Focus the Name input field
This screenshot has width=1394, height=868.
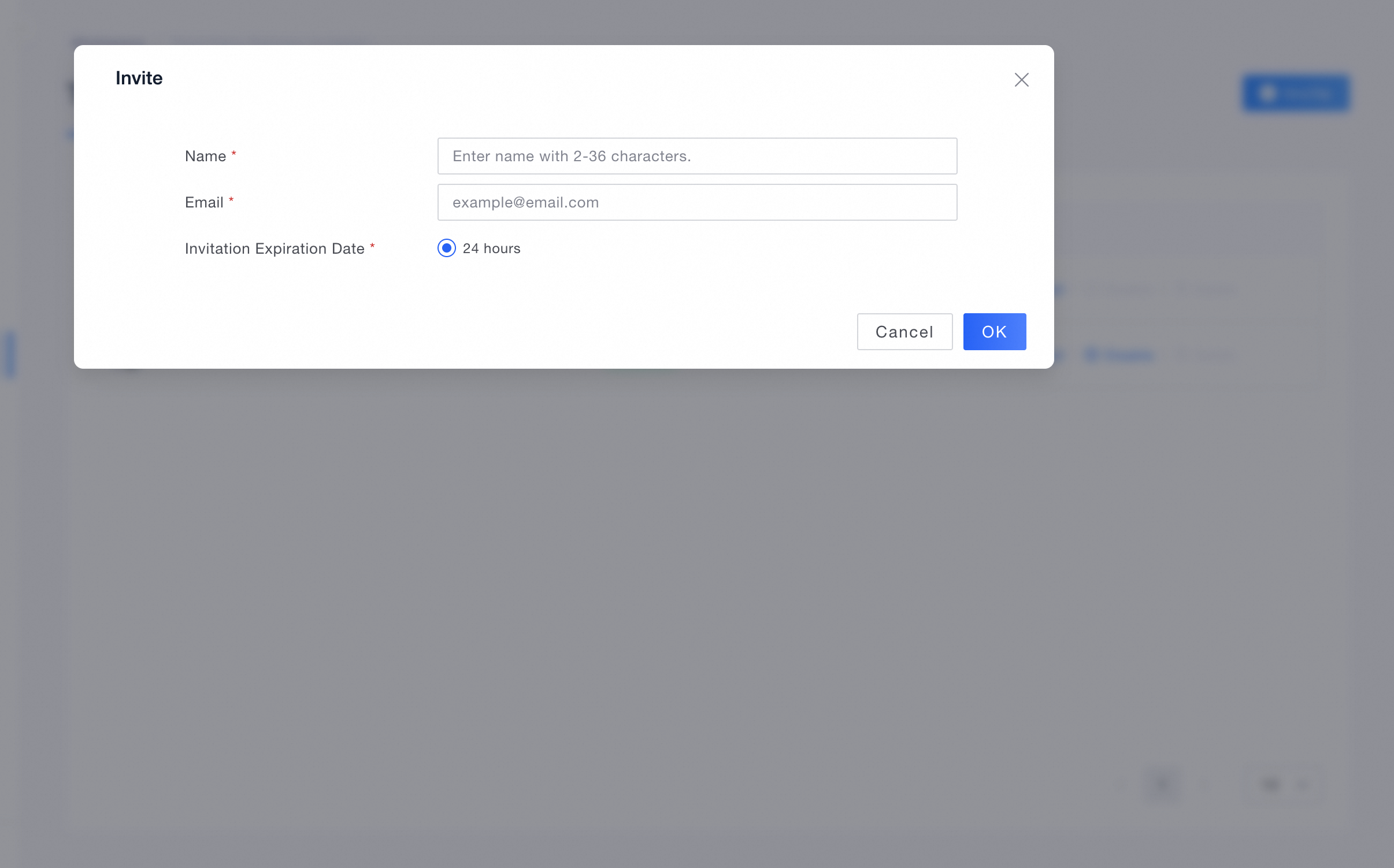pyautogui.click(x=696, y=156)
